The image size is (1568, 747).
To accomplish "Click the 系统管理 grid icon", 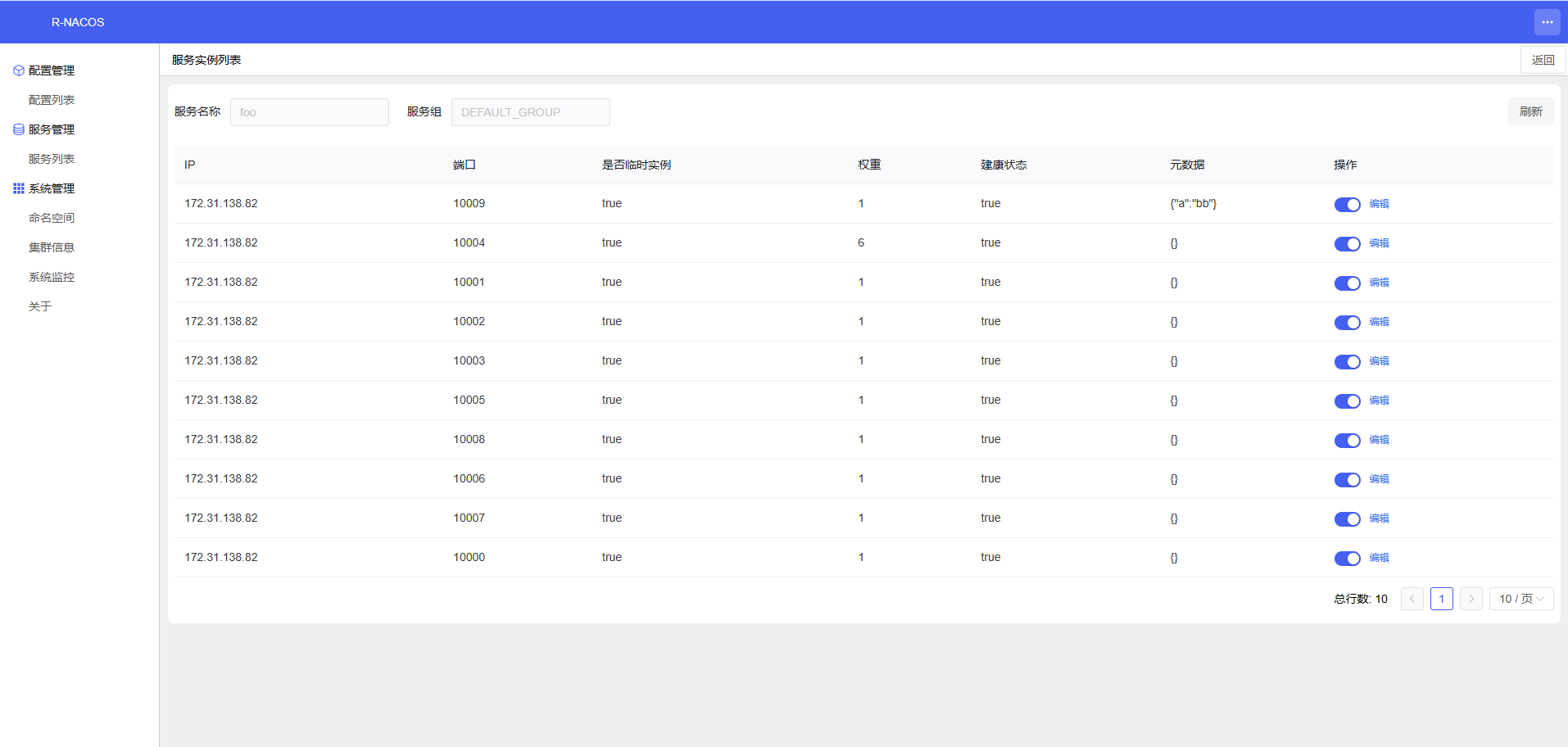I will click(x=18, y=188).
